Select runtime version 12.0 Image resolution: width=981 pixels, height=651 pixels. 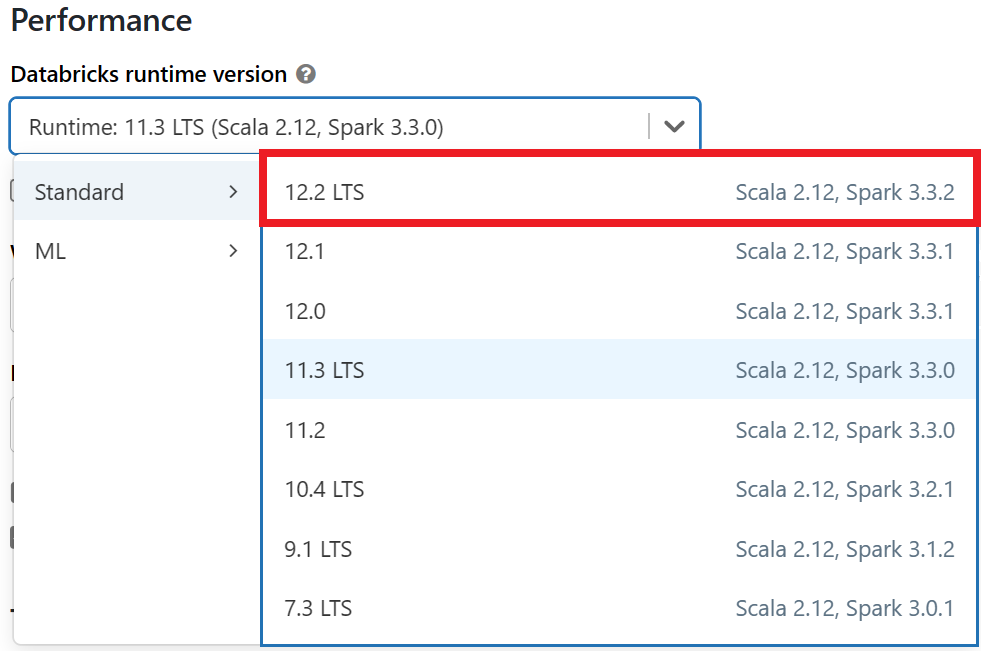click(x=305, y=311)
